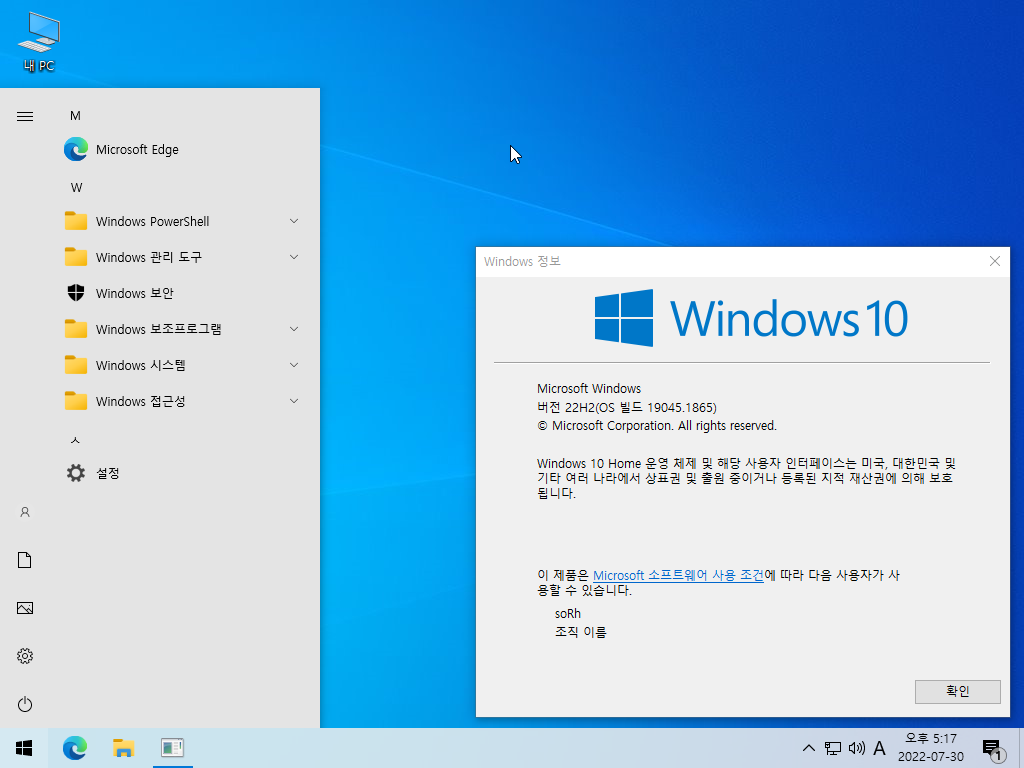Expand Windows 시스템 chevron
This screenshot has height=768, width=1024.
pos(294,365)
